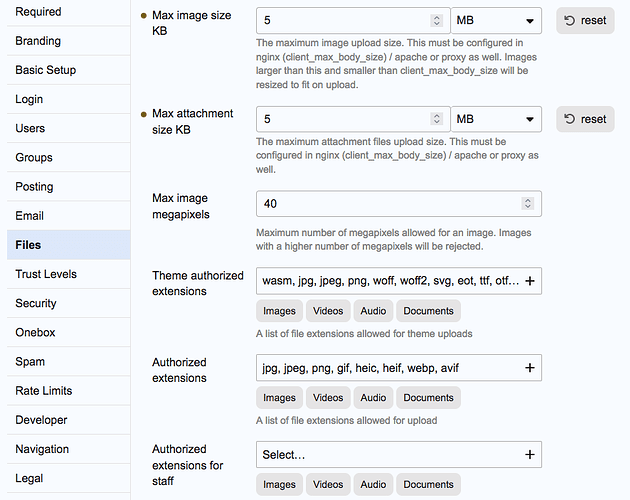This screenshot has height=500, width=630.
Task: Open Max image size unit MB dropdown
Action: (496, 20)
